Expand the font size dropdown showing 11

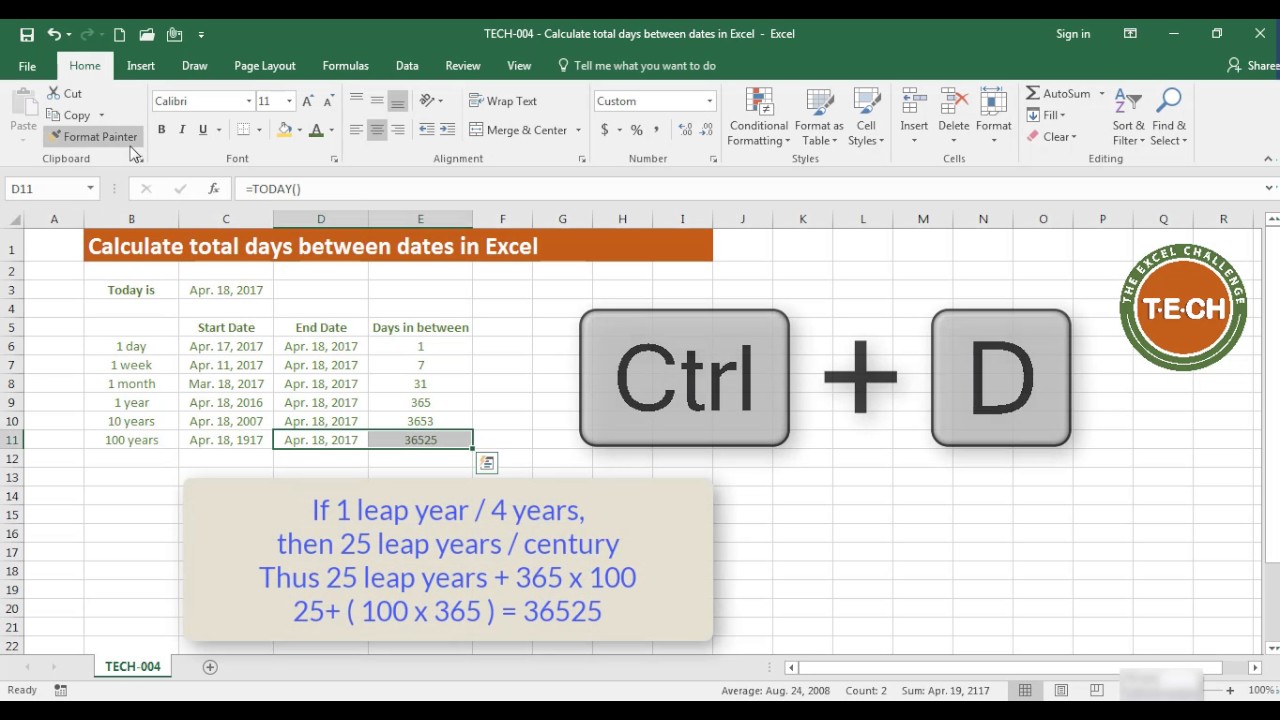point(289,101)
